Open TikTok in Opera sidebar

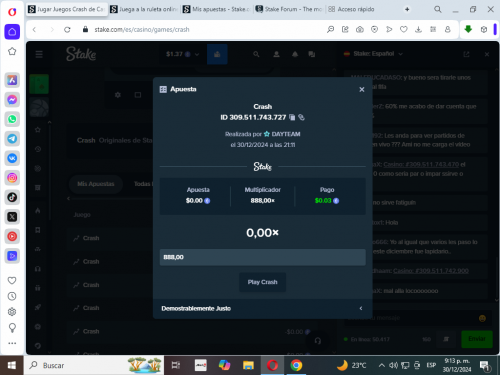tap(12, 197)
